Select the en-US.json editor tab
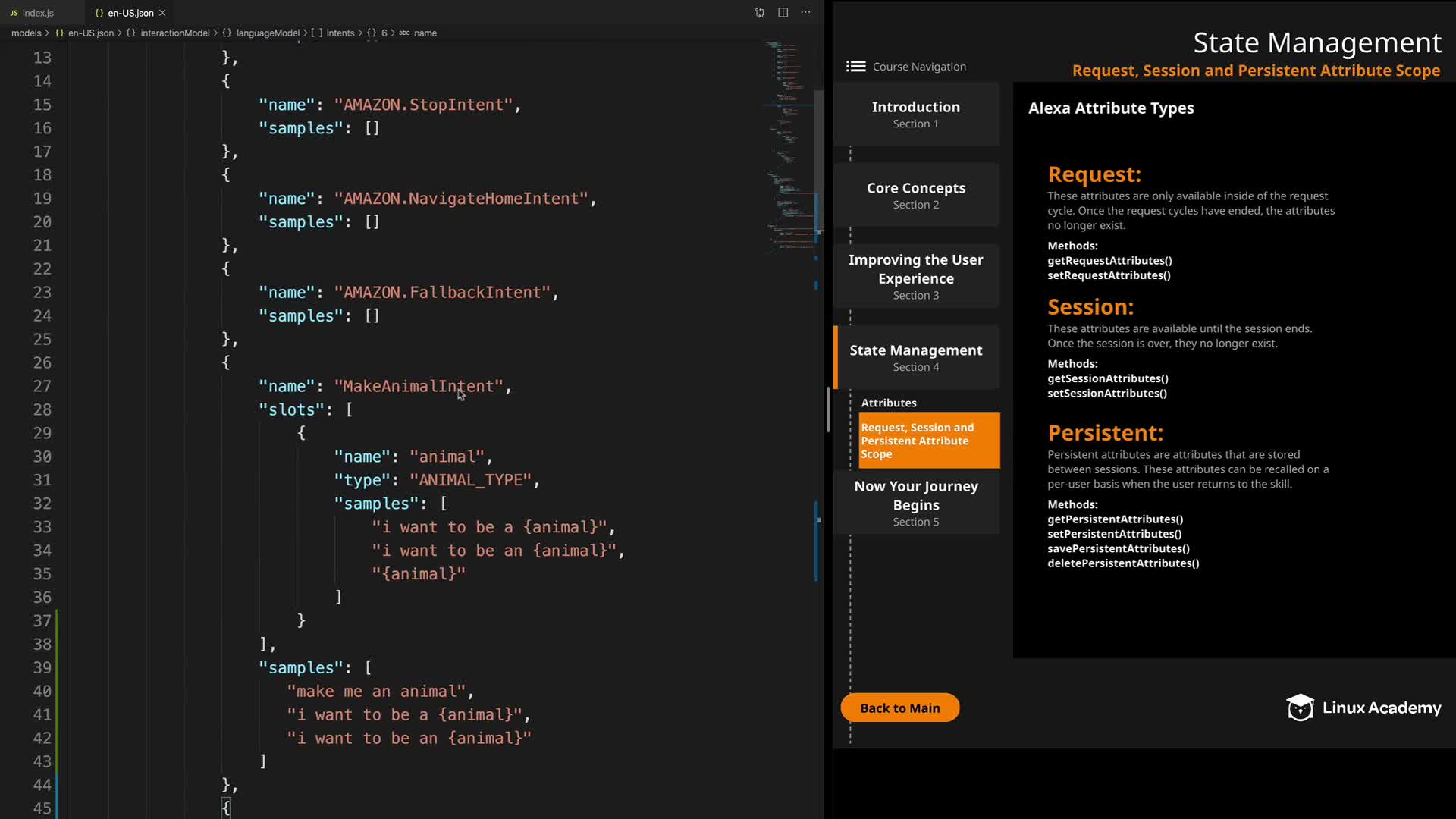The width and height of the screenshot is (1456, 819). 129,13
